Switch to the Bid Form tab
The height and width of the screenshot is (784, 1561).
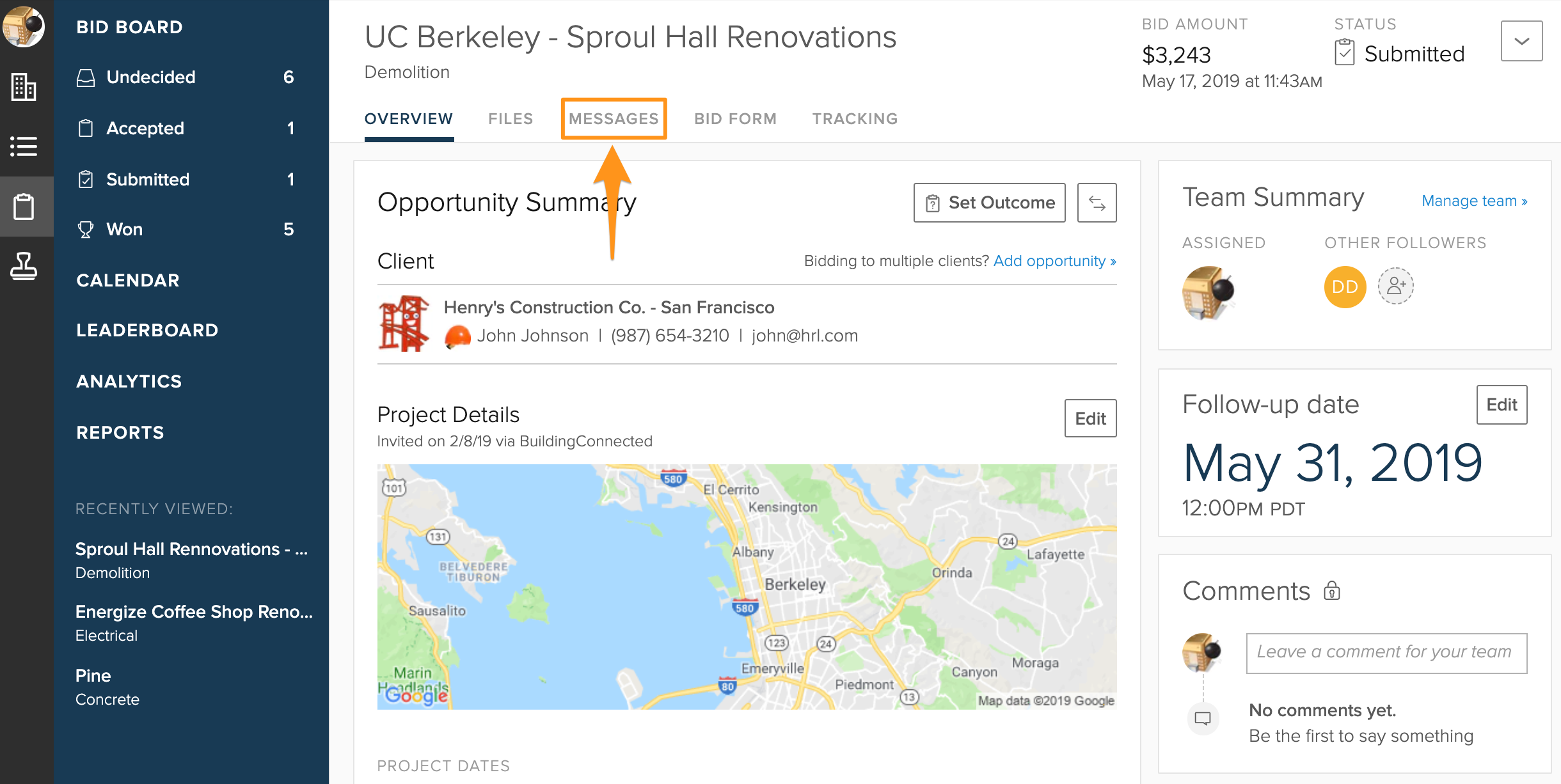735,119
